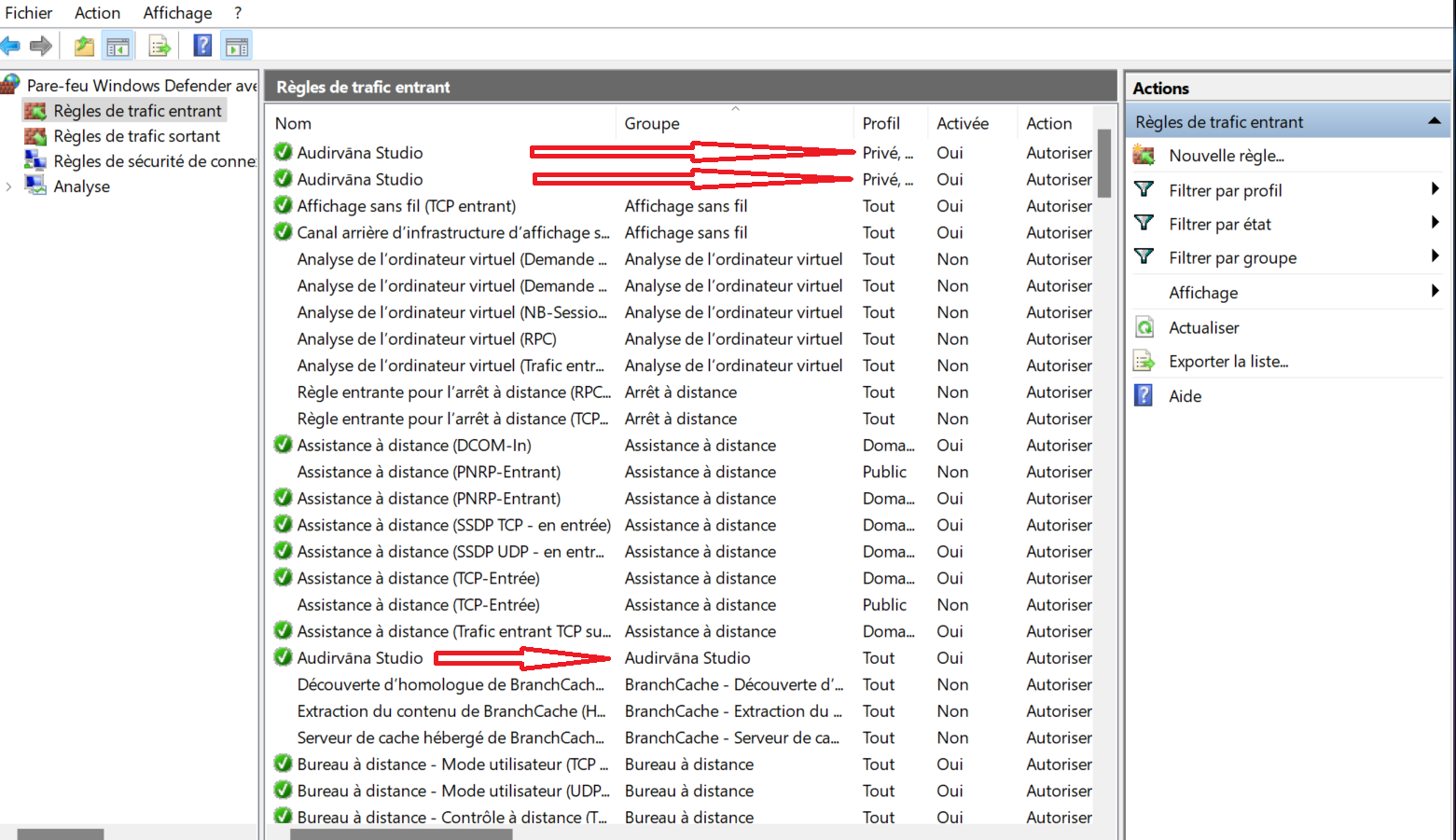Image resolution: width=1456 pixels, height=840 pixels.
Task: Select the Analyse tree node
Action: (81, 186)
